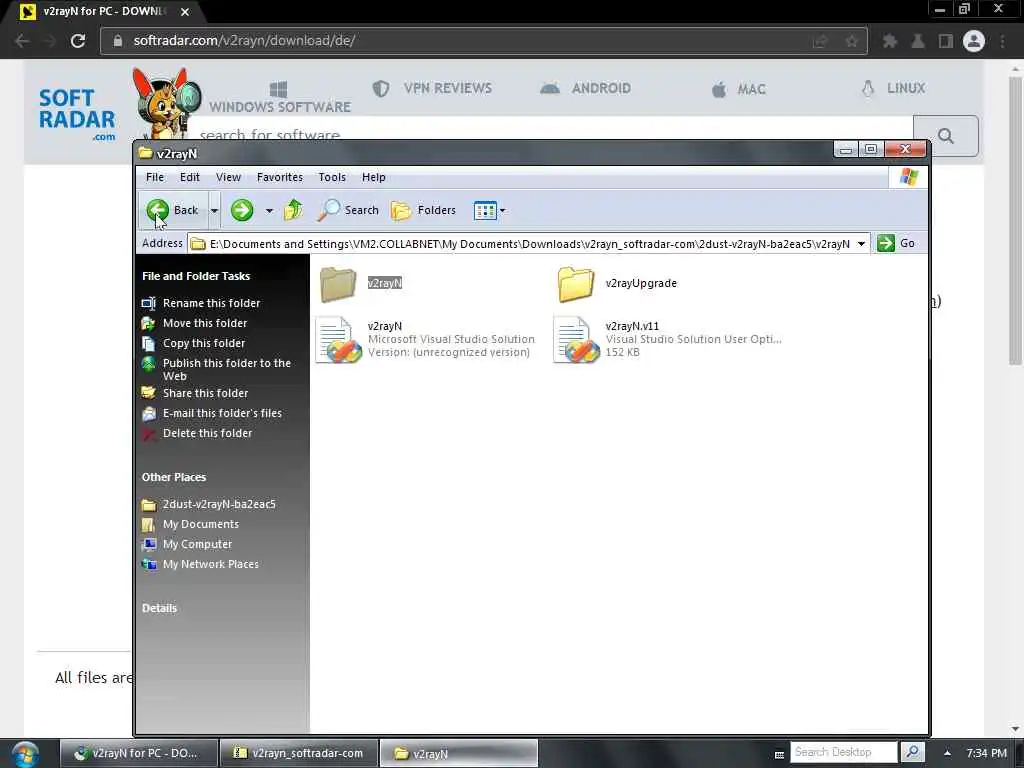Click the green Forward arrow in Explorer
Screen dimensions: 1024x768
pos(242,210)
